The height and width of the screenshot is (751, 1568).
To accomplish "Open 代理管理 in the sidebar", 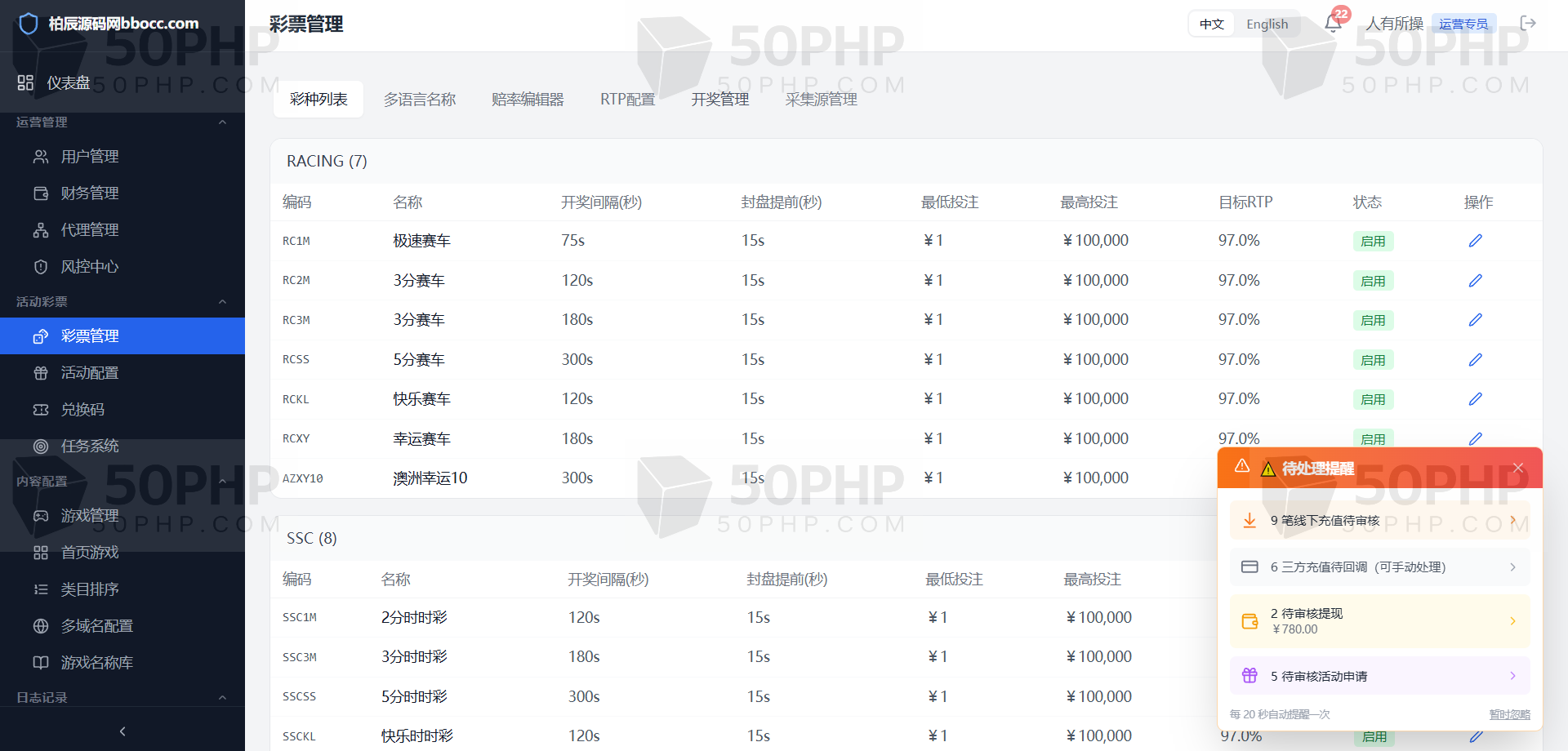I will [122, 229].
